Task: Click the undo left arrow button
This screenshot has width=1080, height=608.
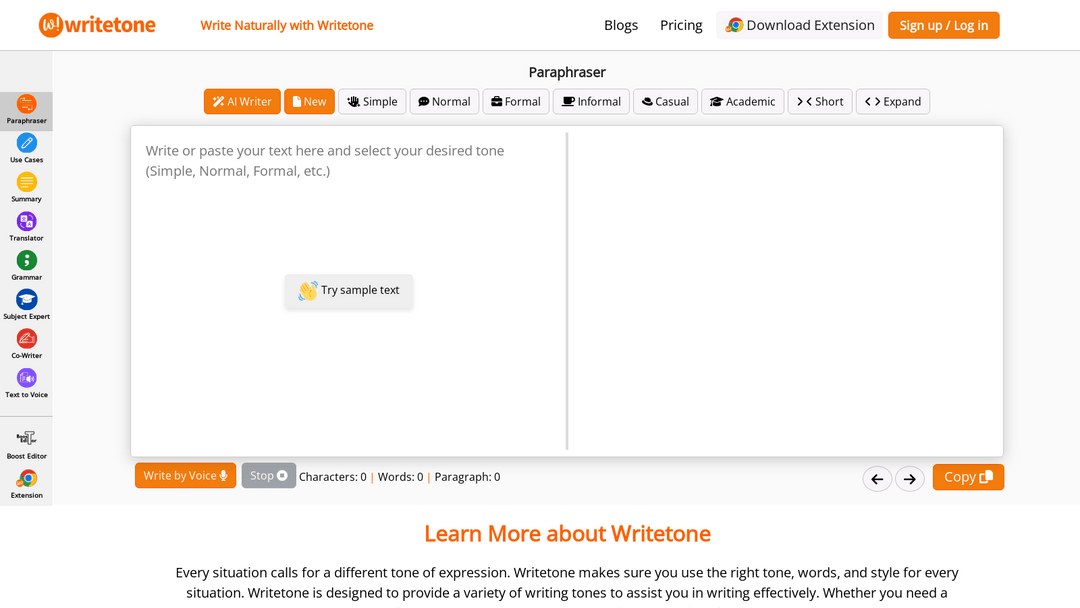Action: coord(877,479)
